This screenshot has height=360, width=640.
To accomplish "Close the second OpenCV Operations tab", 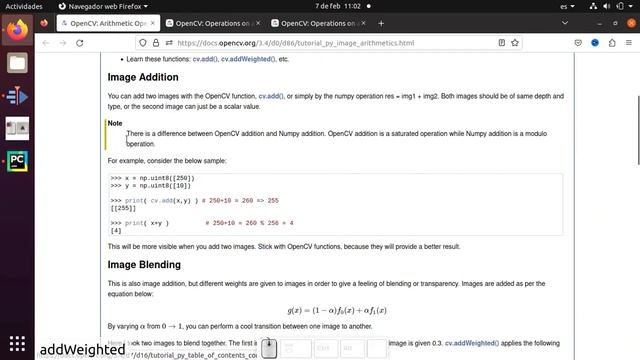I will click(x=258, y=23).
